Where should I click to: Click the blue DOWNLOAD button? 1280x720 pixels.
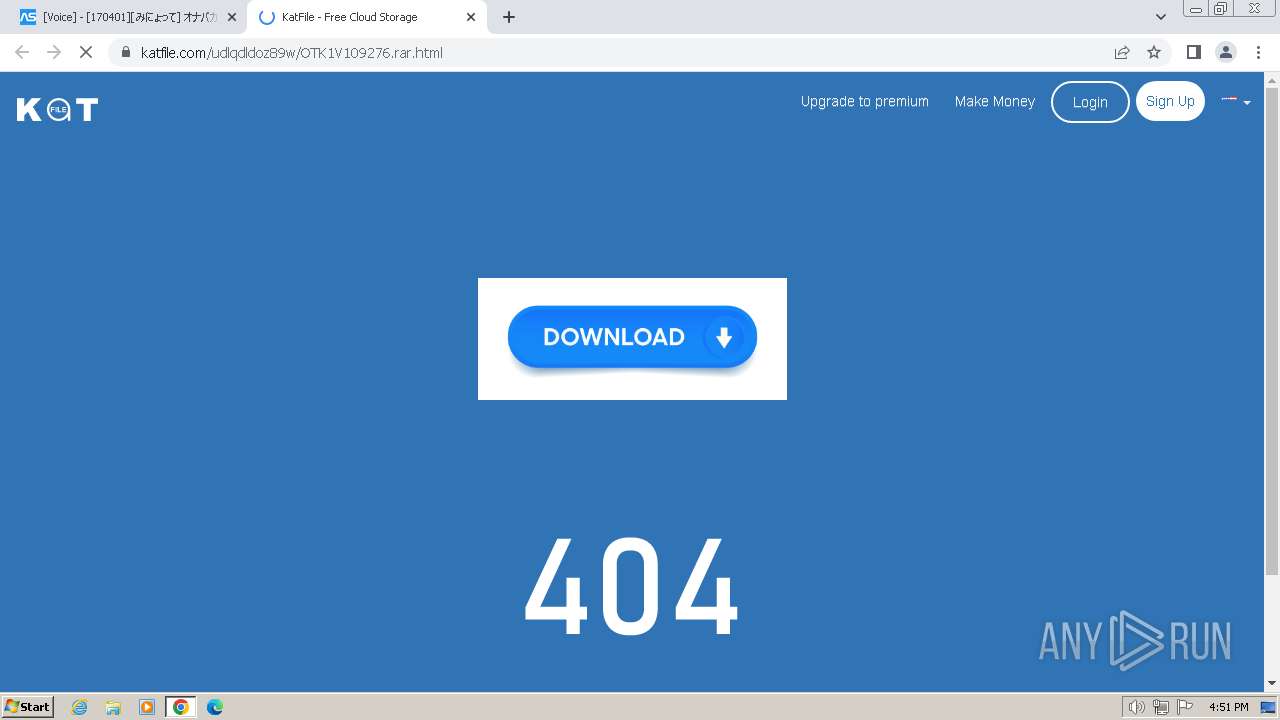point(632,338)
